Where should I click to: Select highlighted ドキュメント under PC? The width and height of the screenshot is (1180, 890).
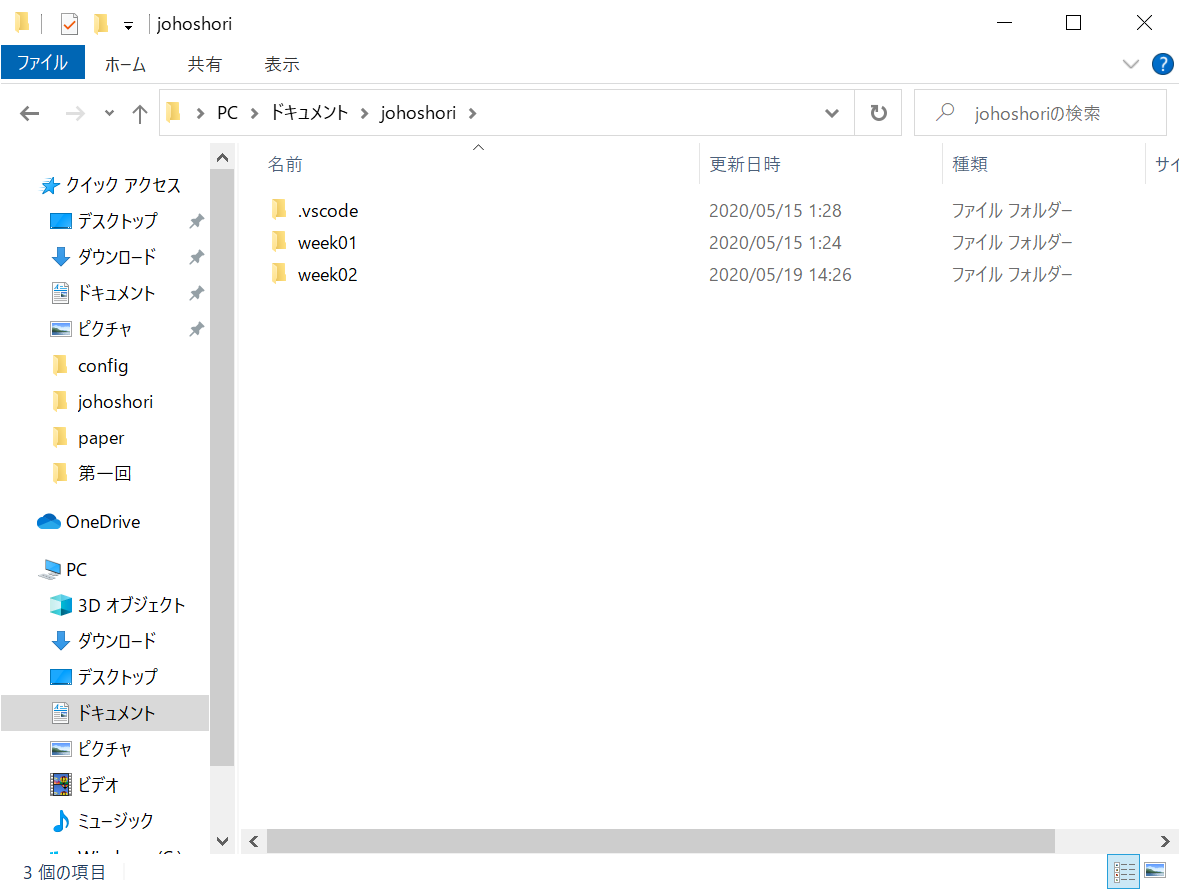[x=105, y=713]
